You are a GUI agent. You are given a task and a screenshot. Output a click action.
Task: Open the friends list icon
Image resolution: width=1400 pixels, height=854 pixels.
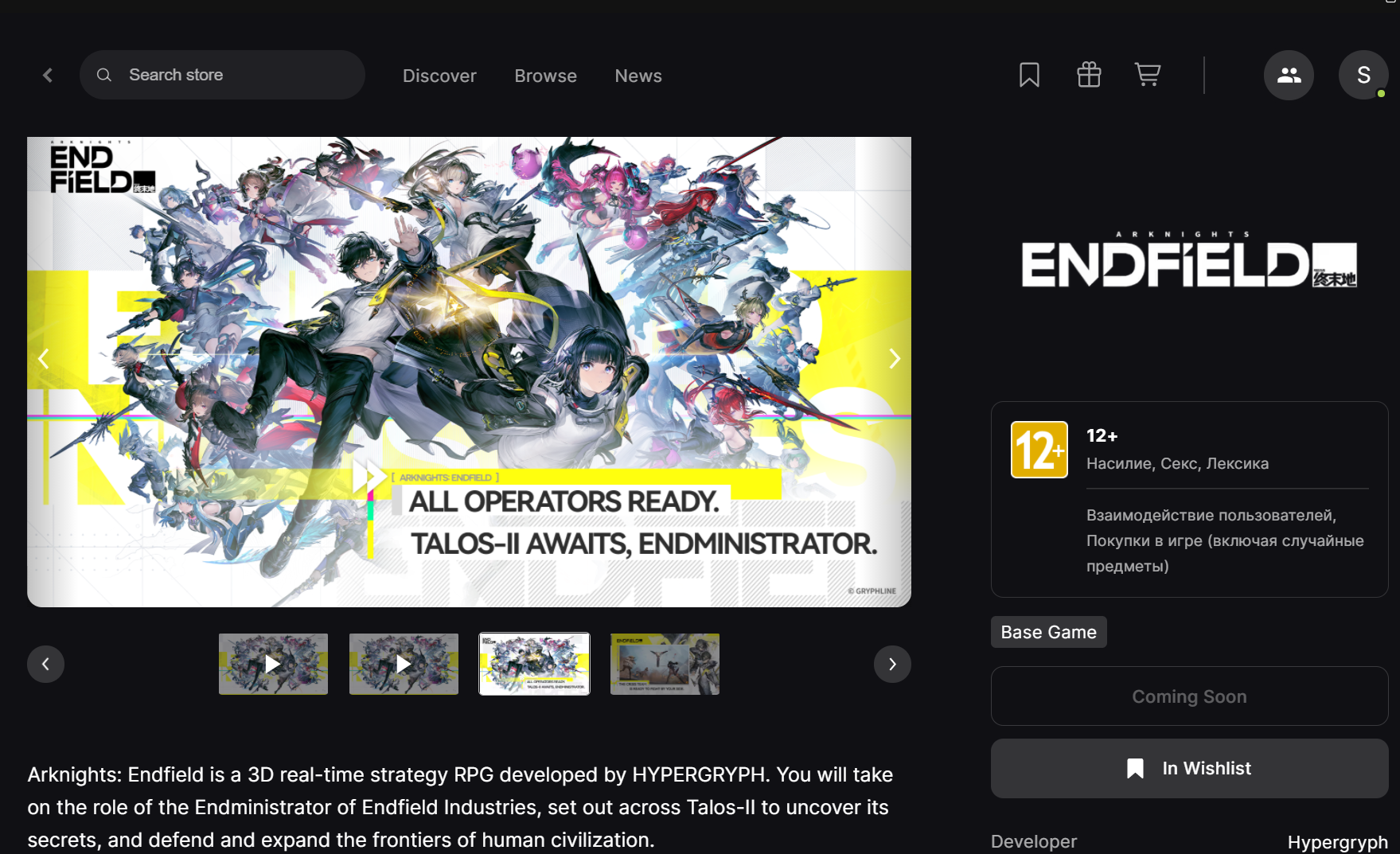(x=1289, y=75)
